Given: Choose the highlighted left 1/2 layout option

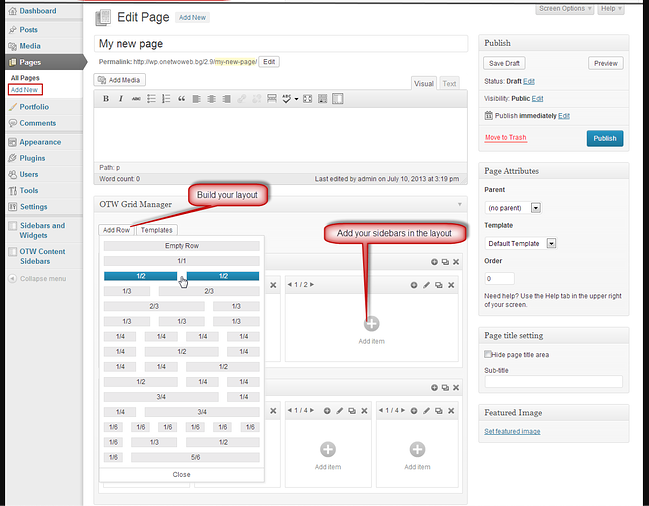Looking at the screenshot, I should pos(141,276).
